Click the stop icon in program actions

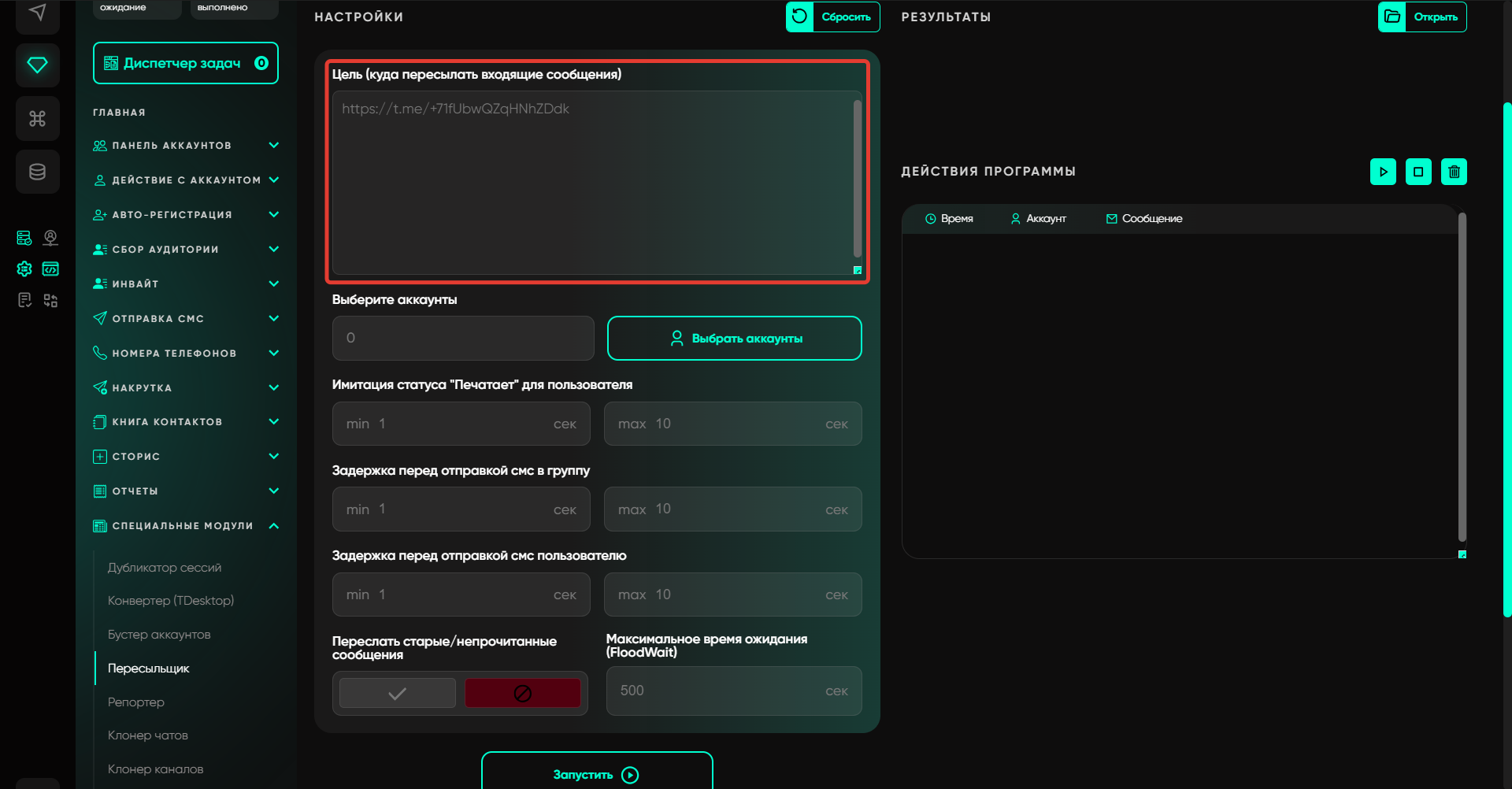[x=1418, y=172]
